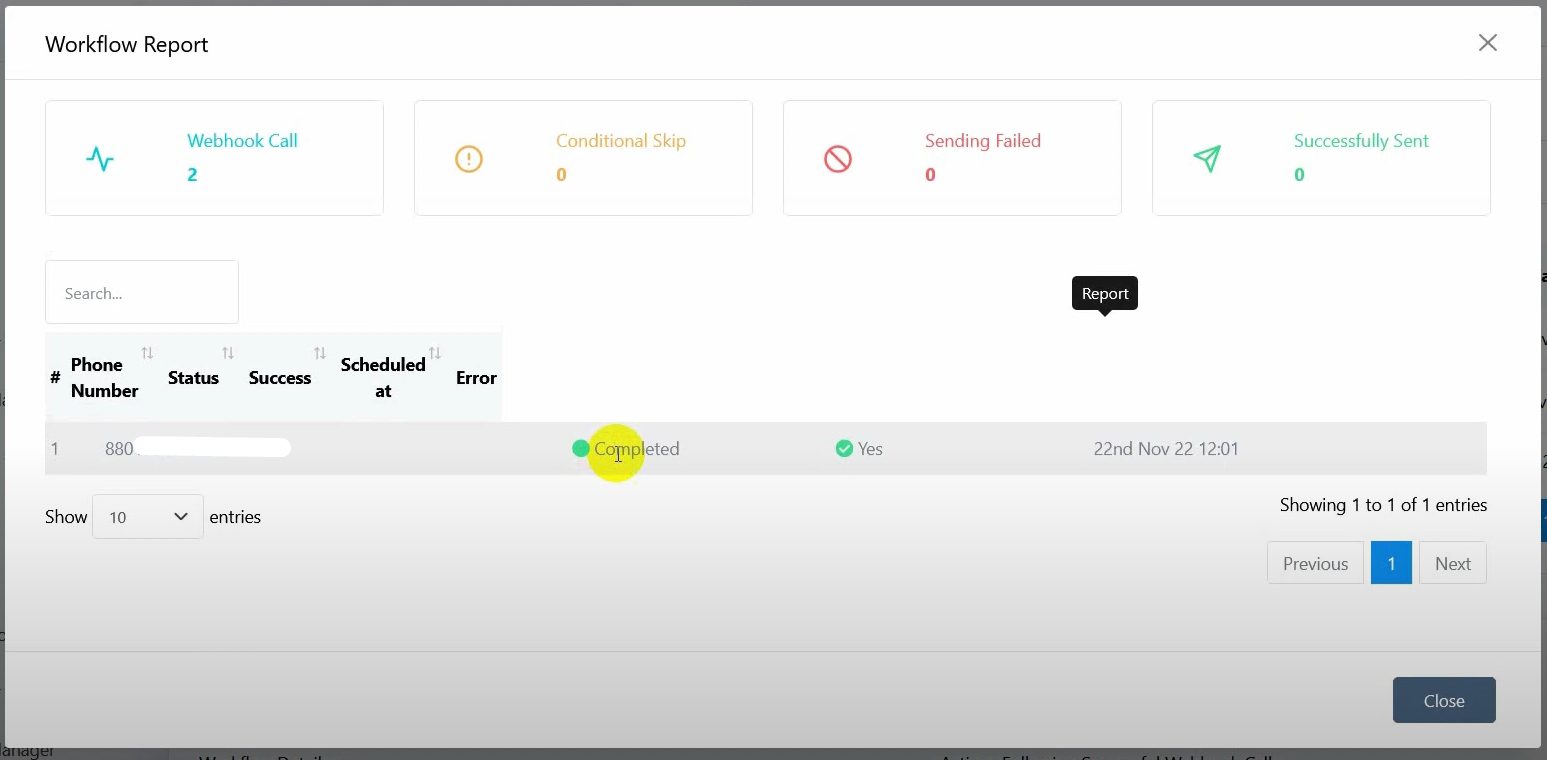This screenshot has width=1547, height=760.
Task: Click the Error column header
Action: (476, 377)
